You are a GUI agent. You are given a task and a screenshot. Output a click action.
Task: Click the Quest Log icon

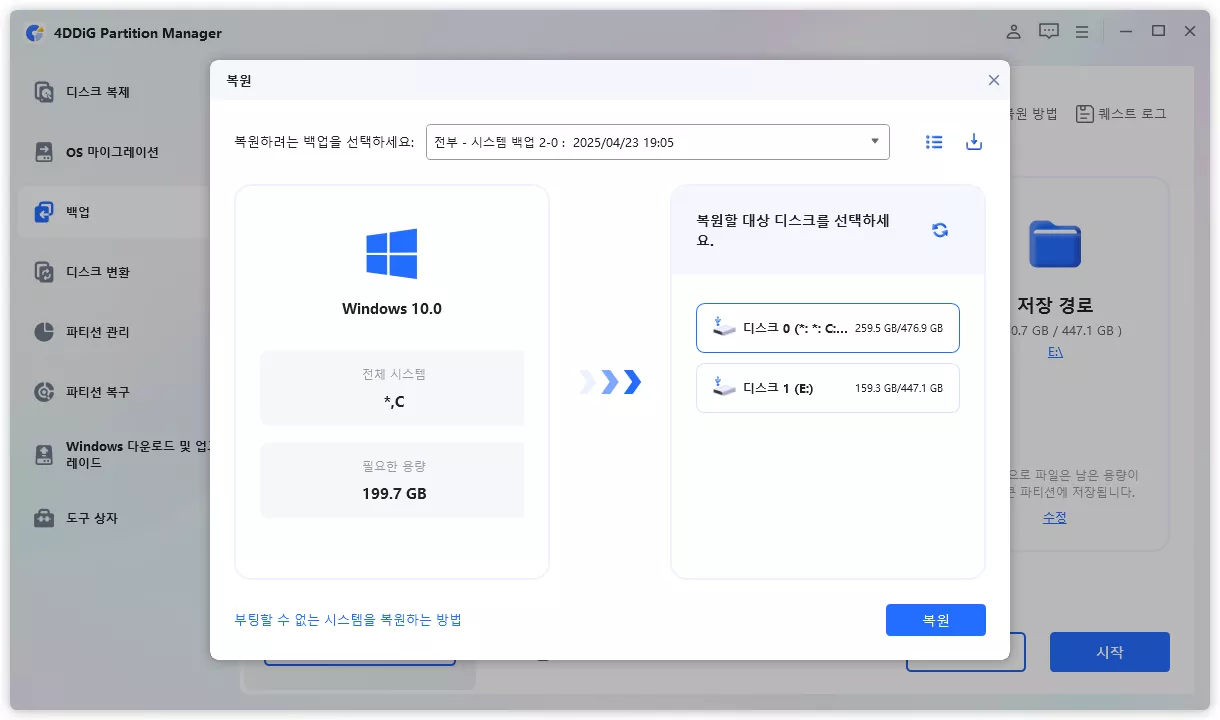(x=1085, y=114)
